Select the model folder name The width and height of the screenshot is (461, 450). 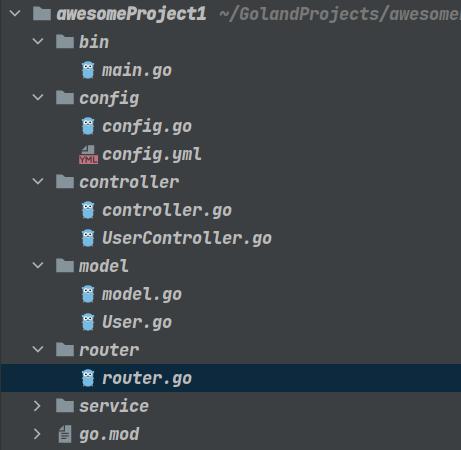[x=104, y=266]
